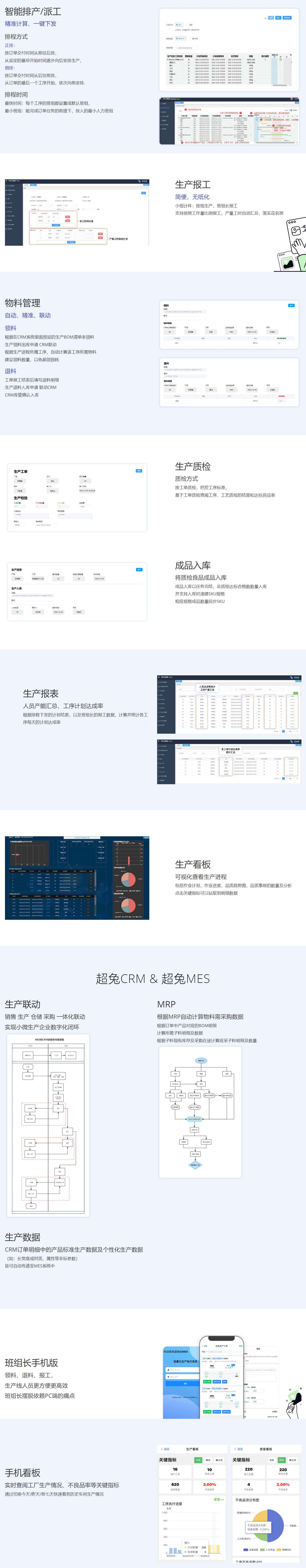The height and width of the screenshot is (1568, 306).
Task: Tap 报工记录 button for order S352
Action: [x=207, y=1382]
